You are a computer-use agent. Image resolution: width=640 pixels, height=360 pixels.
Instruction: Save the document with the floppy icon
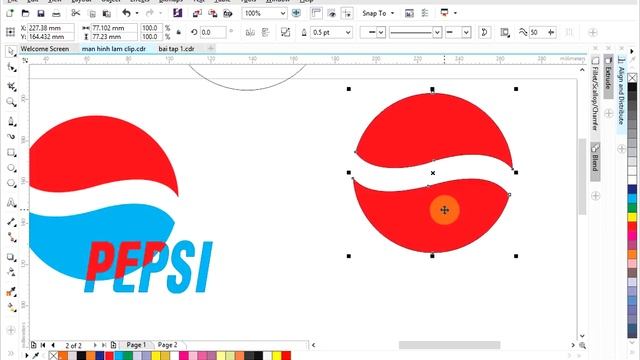[x=41, y=13]
